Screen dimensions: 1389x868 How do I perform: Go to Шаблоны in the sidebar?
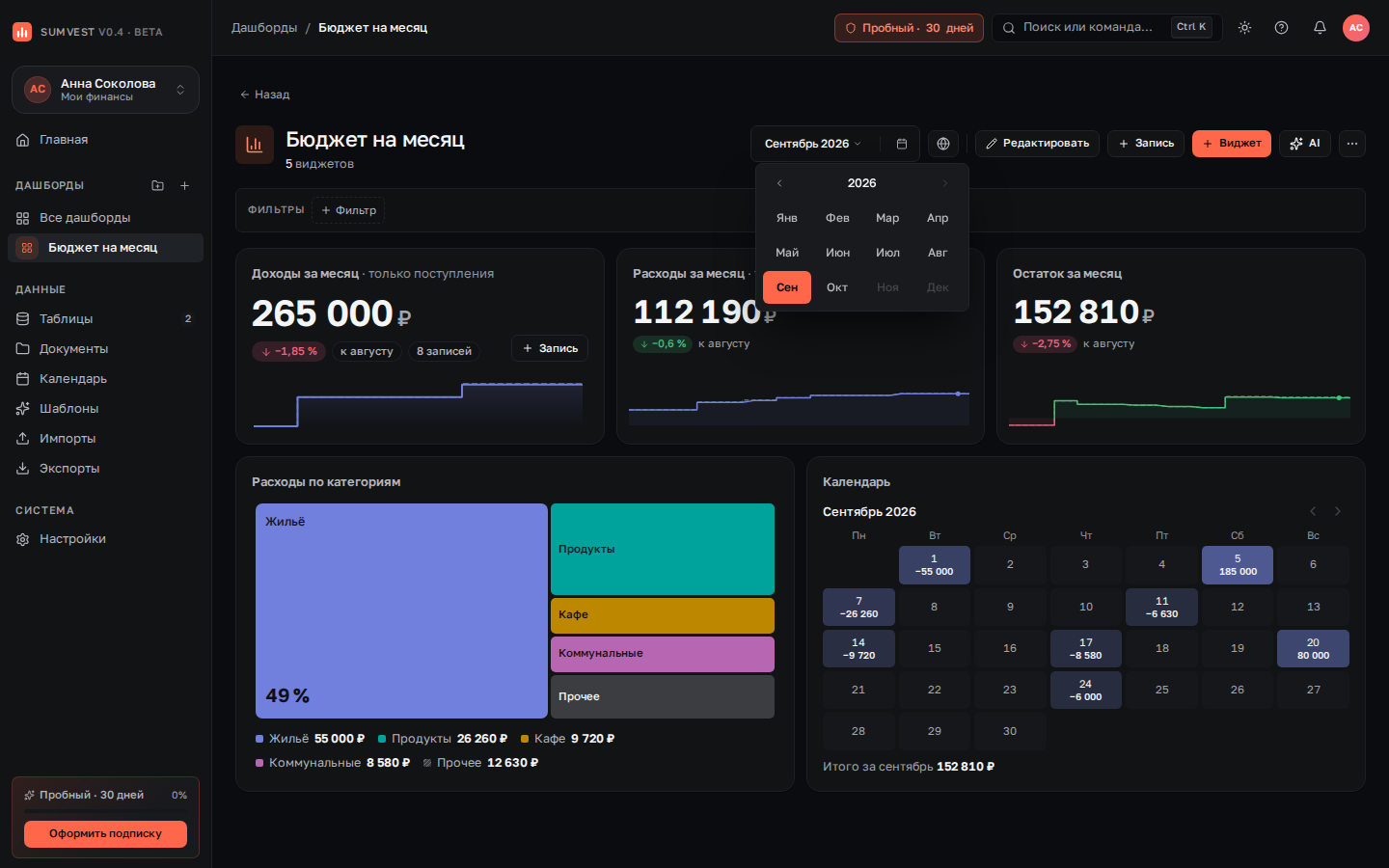click(105, 409)
